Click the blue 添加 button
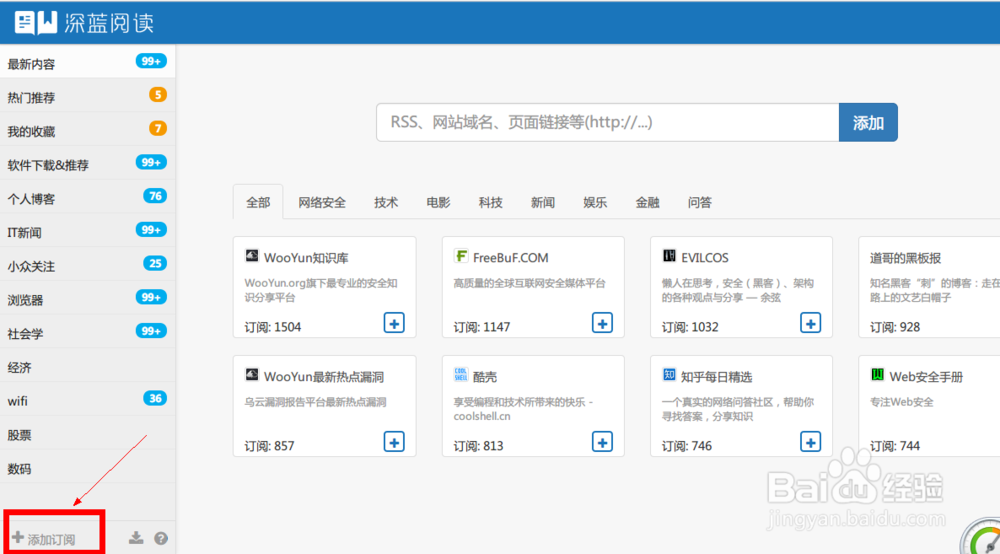The width and height of the screenshot is (1000, 554). point(868,122)
